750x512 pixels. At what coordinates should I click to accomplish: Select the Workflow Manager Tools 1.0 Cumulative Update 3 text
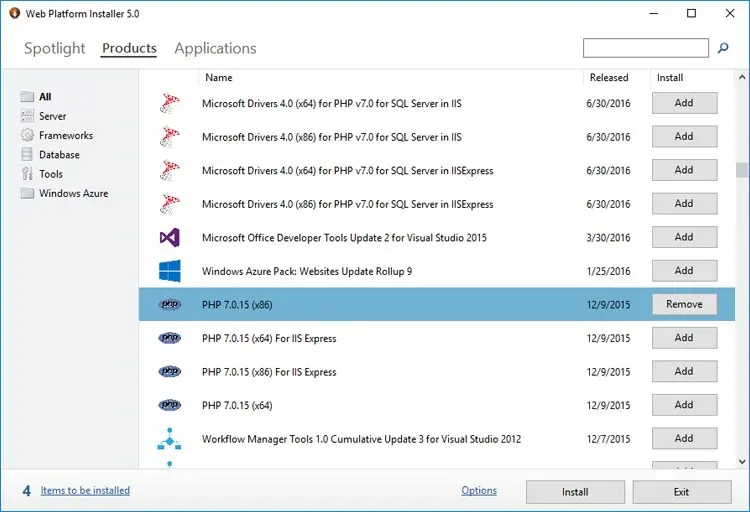(362, 439)
